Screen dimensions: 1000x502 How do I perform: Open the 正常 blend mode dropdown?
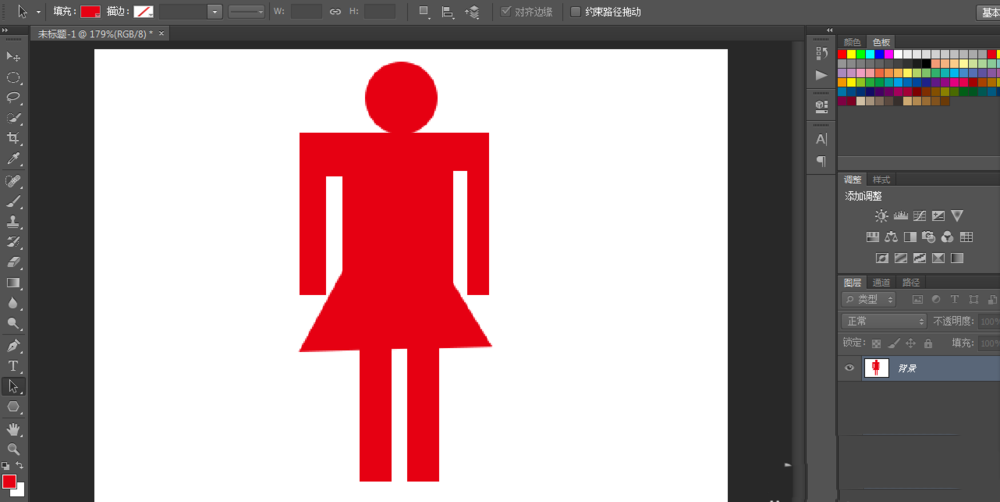[x=884, y=321]
